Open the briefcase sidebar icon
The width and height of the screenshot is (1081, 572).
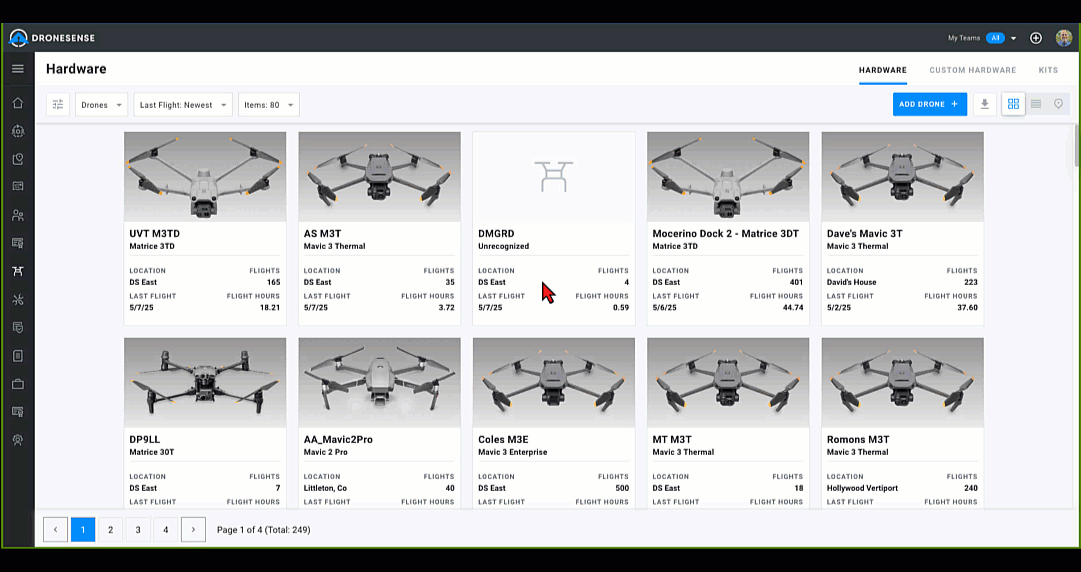tap(18, 384)
